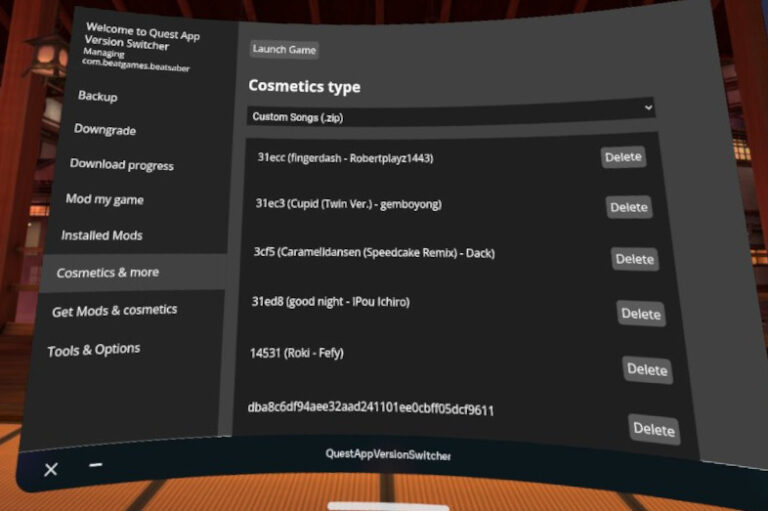The image size is (768, 511).
Task: Show Download progress
Action: click(x=121, y=165)
